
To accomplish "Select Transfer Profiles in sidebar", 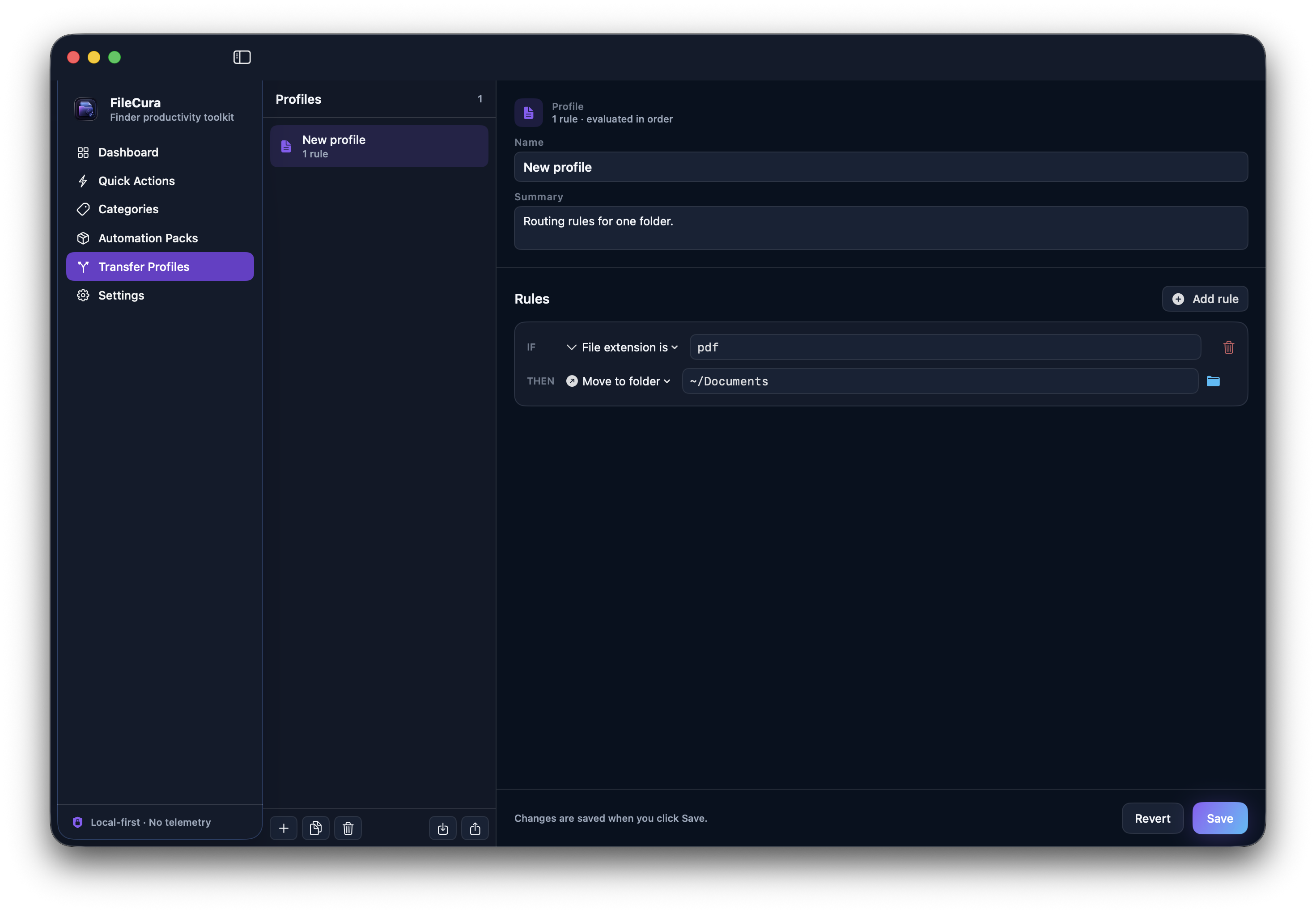I will point(160,266).
